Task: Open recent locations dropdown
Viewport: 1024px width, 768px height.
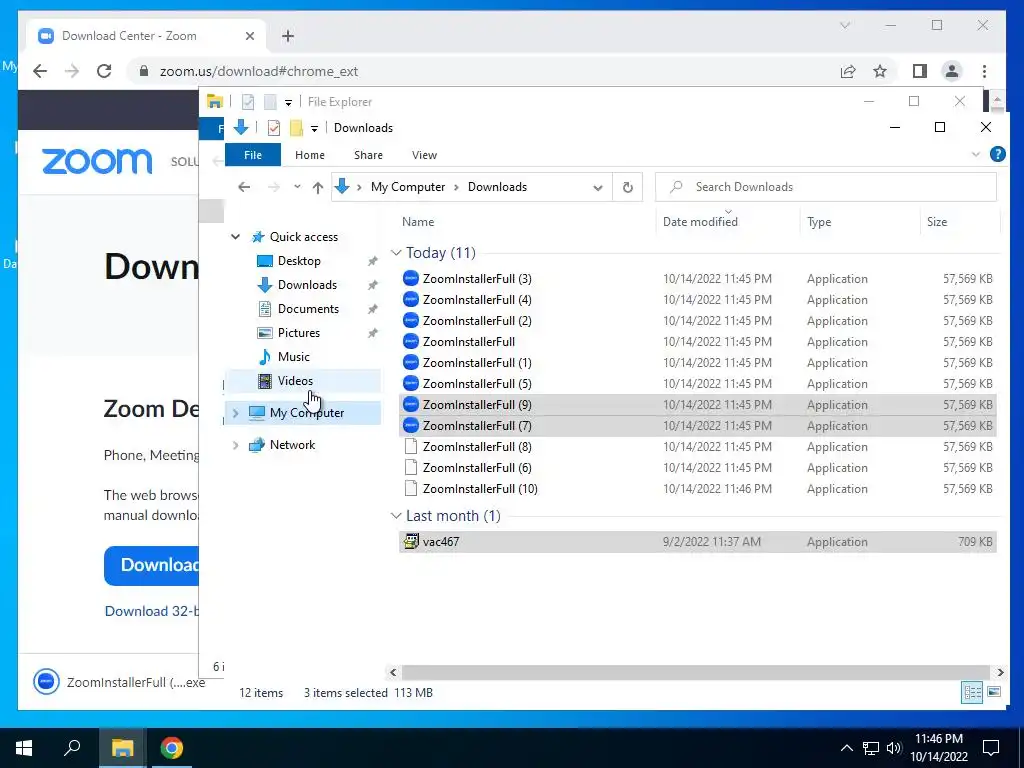Action: 297,187
